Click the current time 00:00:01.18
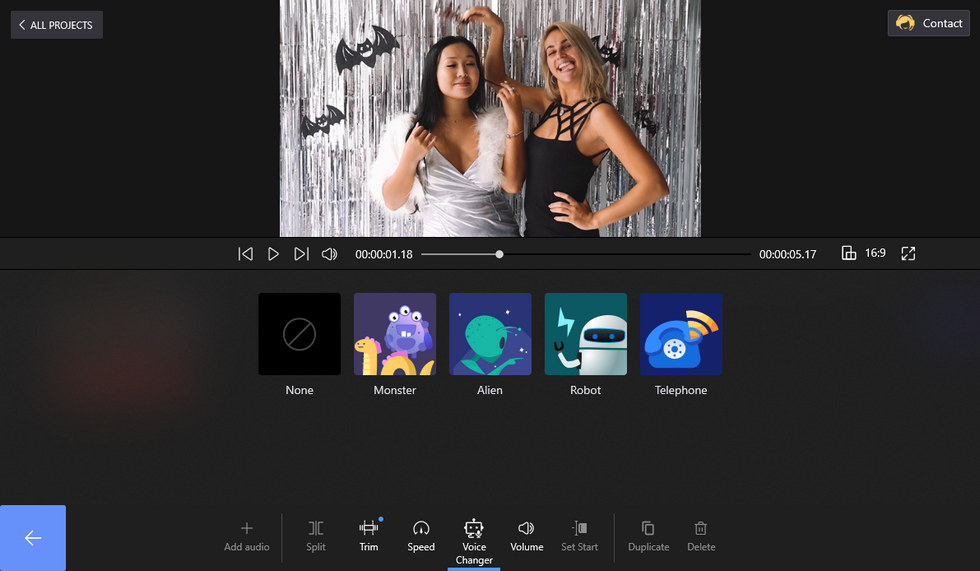Viewport: 980px width, 571px height. coord(384,254)
